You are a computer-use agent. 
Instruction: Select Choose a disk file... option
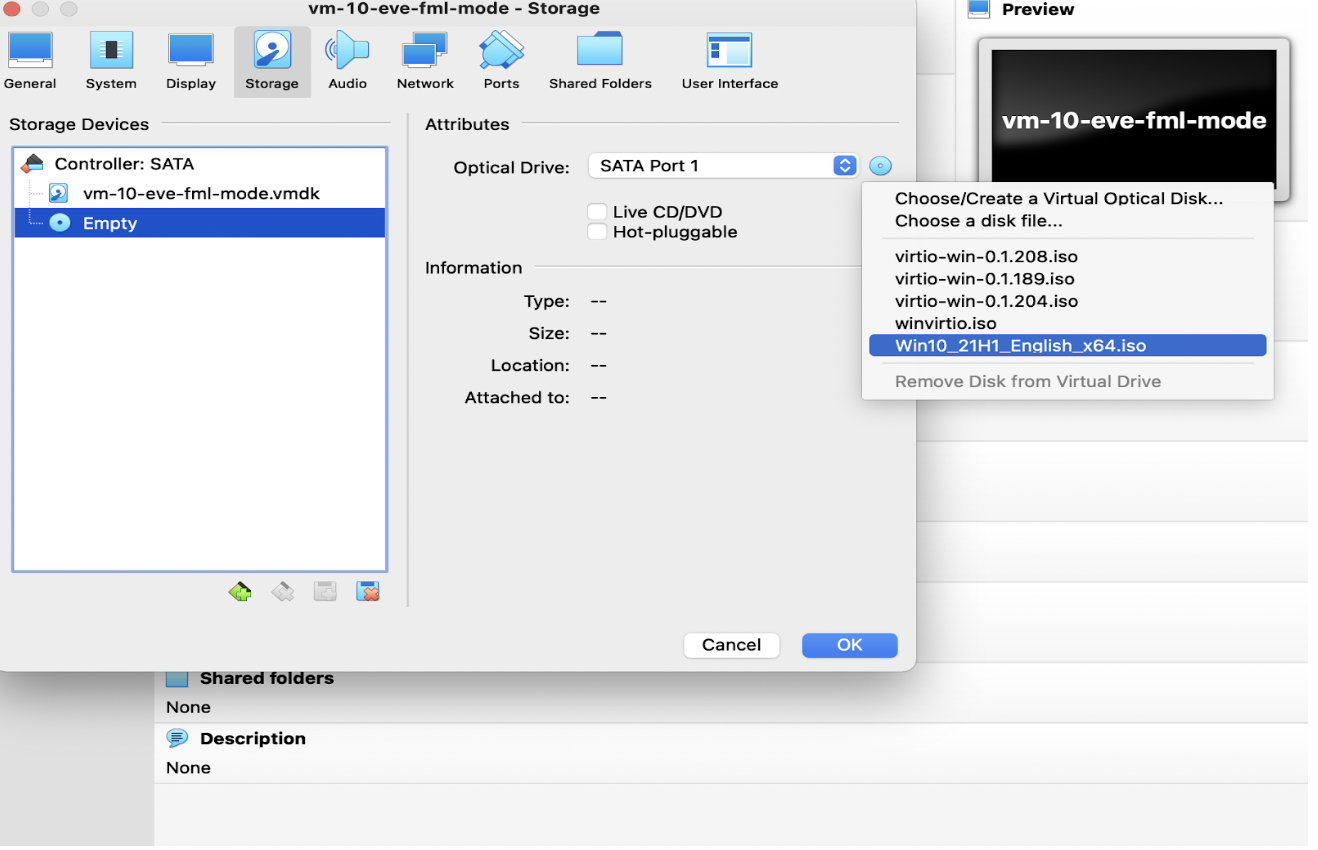tap(978, 221)
